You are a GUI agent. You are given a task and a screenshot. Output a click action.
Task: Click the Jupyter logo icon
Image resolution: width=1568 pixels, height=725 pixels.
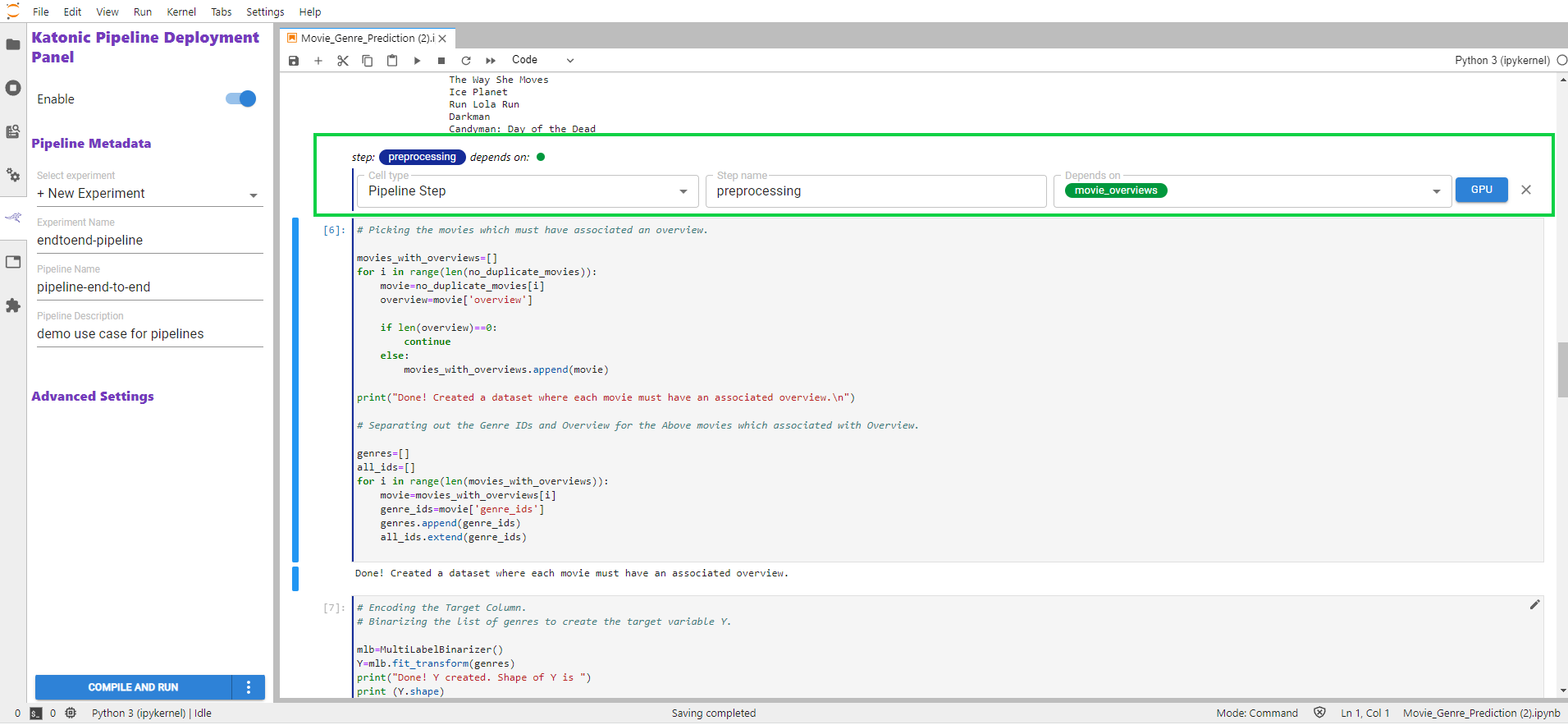coord(13,11)
